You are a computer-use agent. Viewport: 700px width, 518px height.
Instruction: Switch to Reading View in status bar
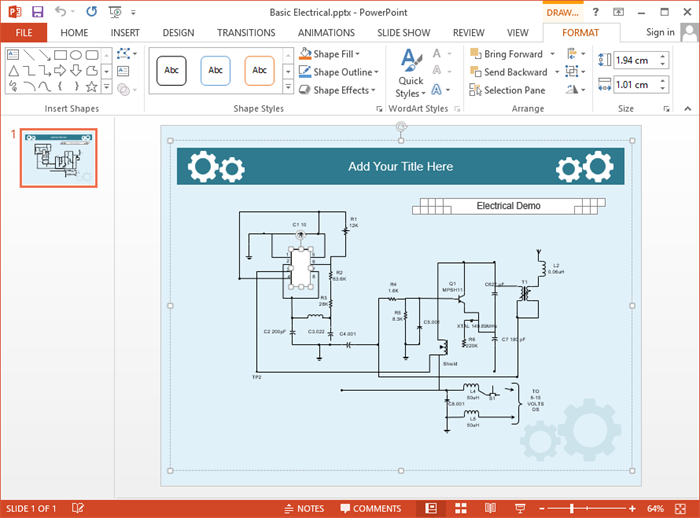pyautogui.click(x=489, y=508)
